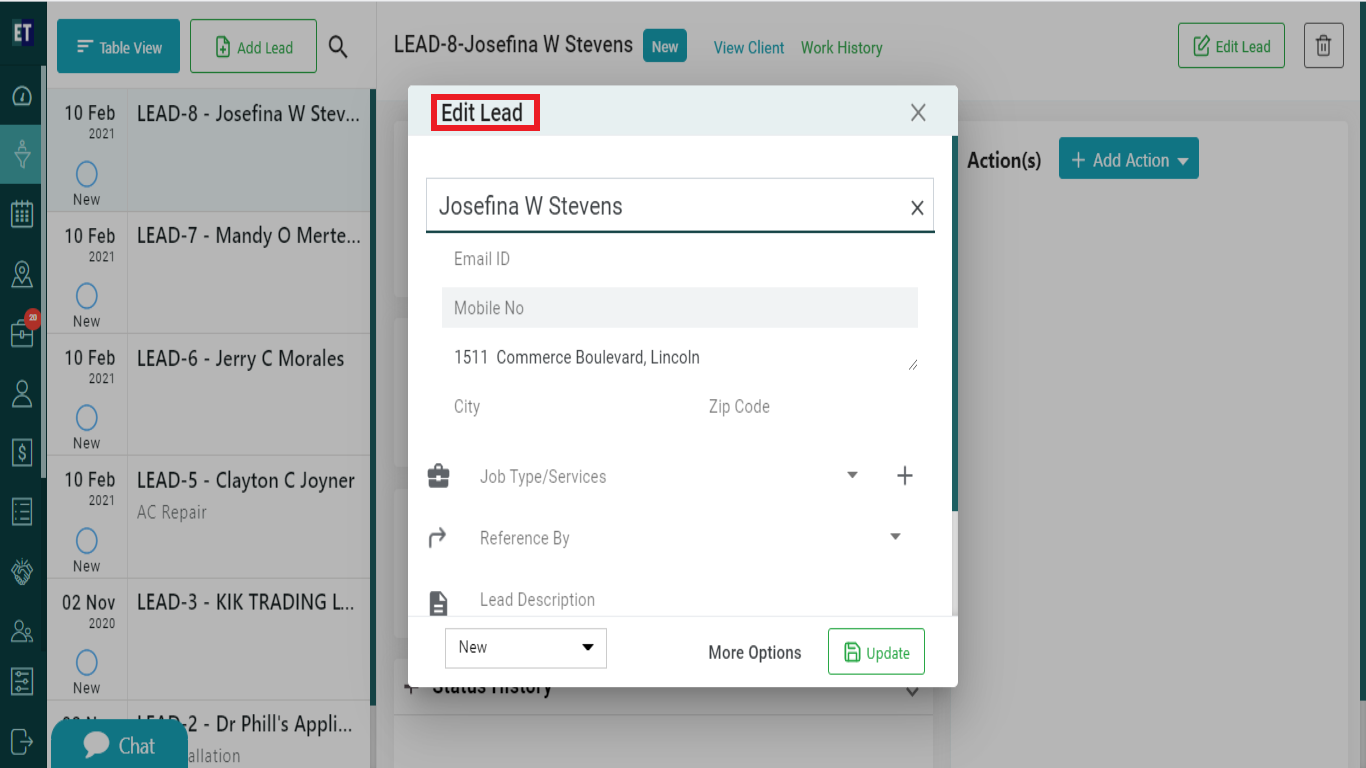
Task: Click the Zip Code field
Action: (808, 407)
